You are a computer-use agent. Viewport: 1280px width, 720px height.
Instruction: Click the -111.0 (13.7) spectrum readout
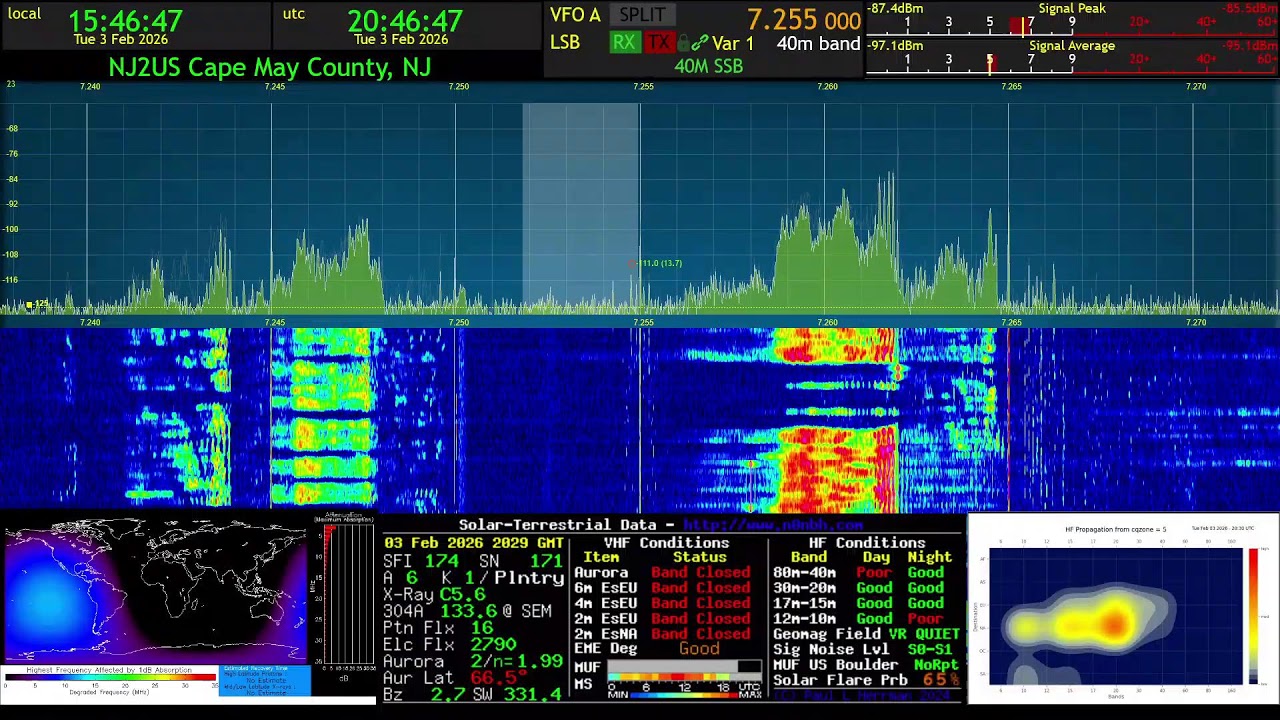[660, 263]
